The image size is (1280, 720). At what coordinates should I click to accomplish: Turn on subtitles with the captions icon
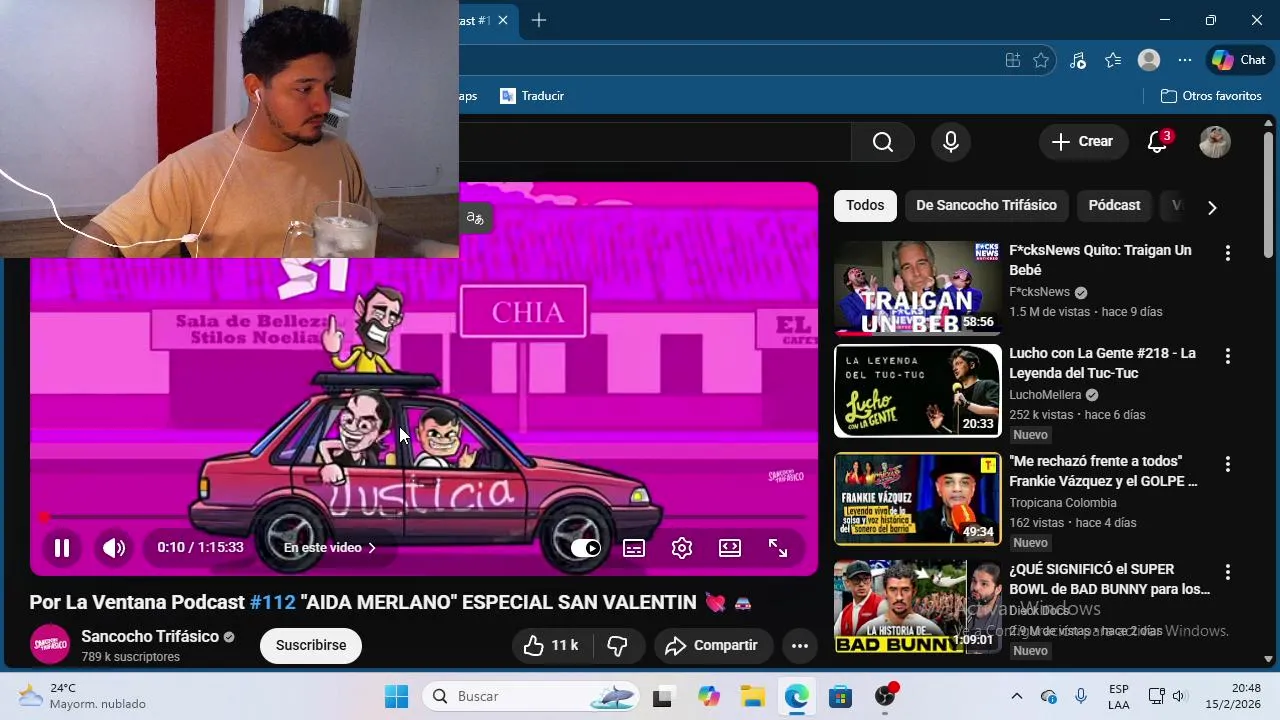[x=634, y=548]
